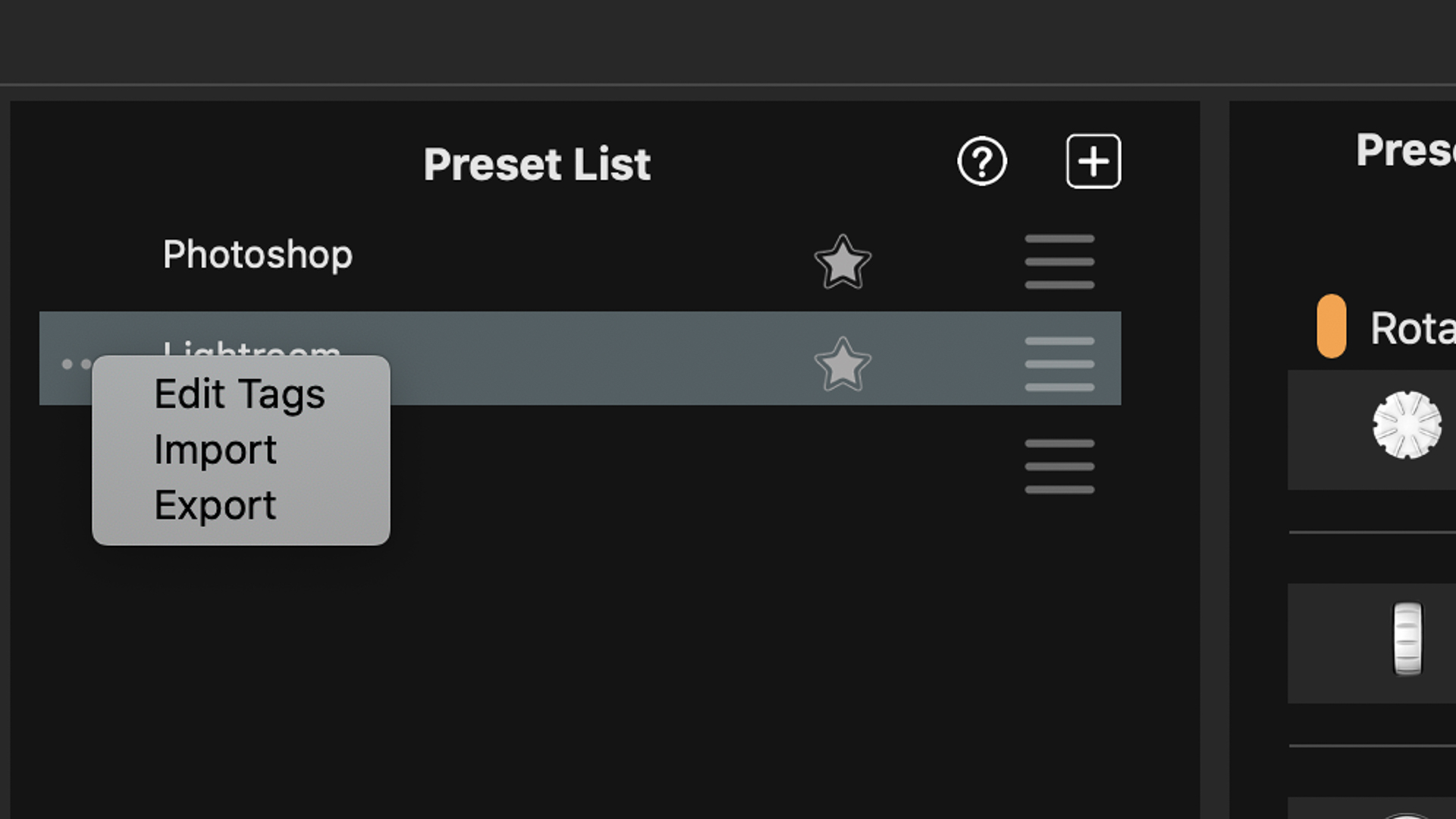Choose Edit Tags from the context menu
1456x819 pixels.
(x=240, y=394)
